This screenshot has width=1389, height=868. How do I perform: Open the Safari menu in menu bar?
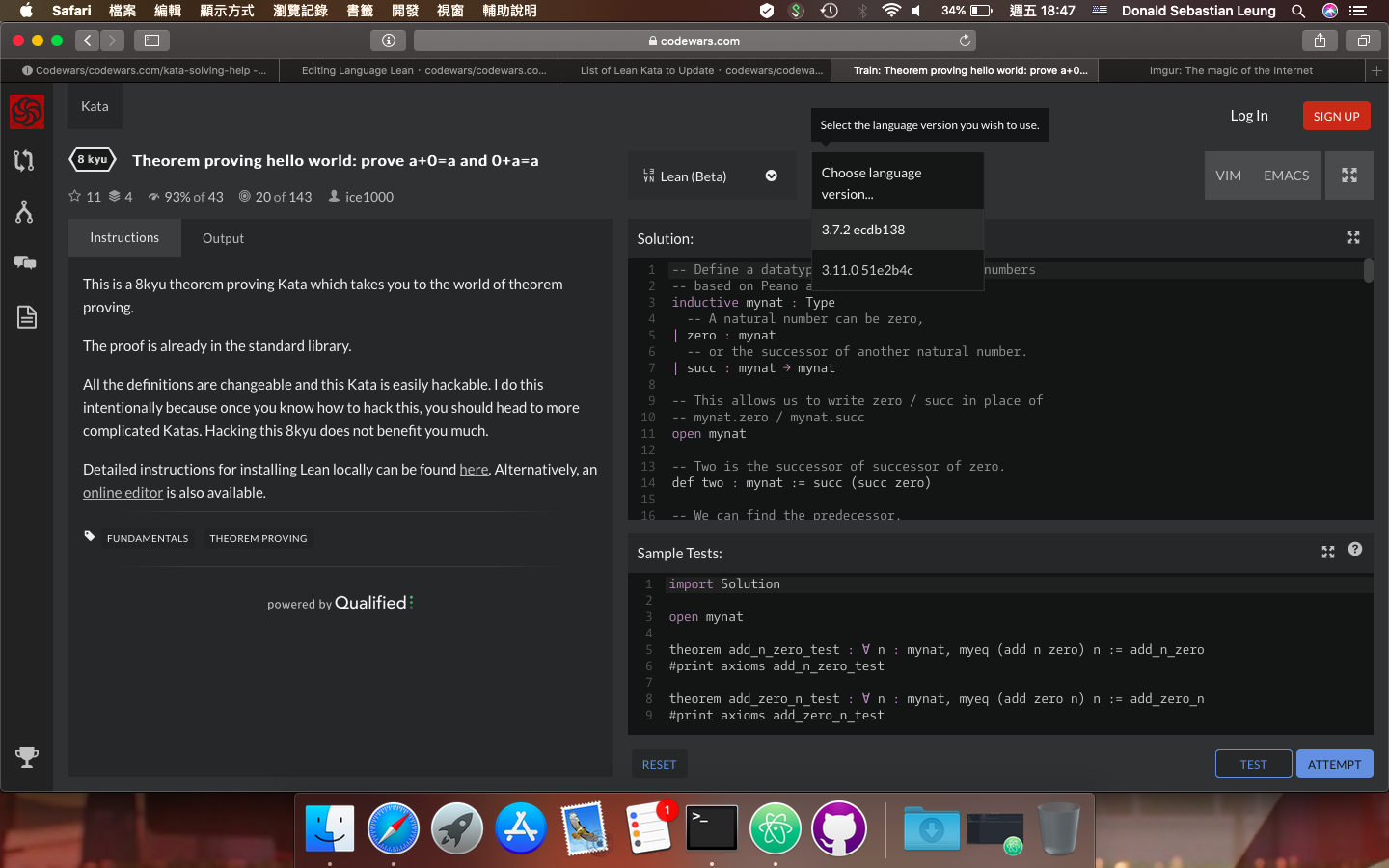pos(71,11)
